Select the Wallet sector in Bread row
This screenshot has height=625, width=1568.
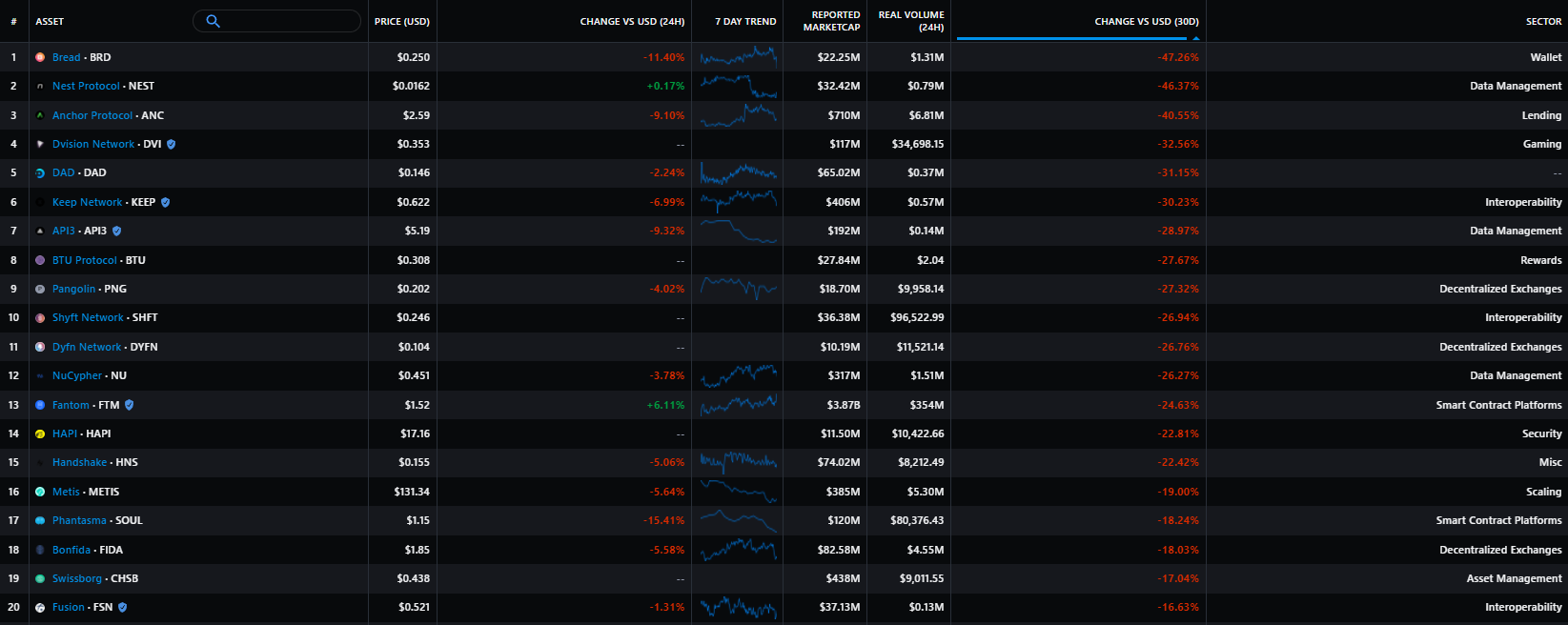click(x=1546, y=57)
